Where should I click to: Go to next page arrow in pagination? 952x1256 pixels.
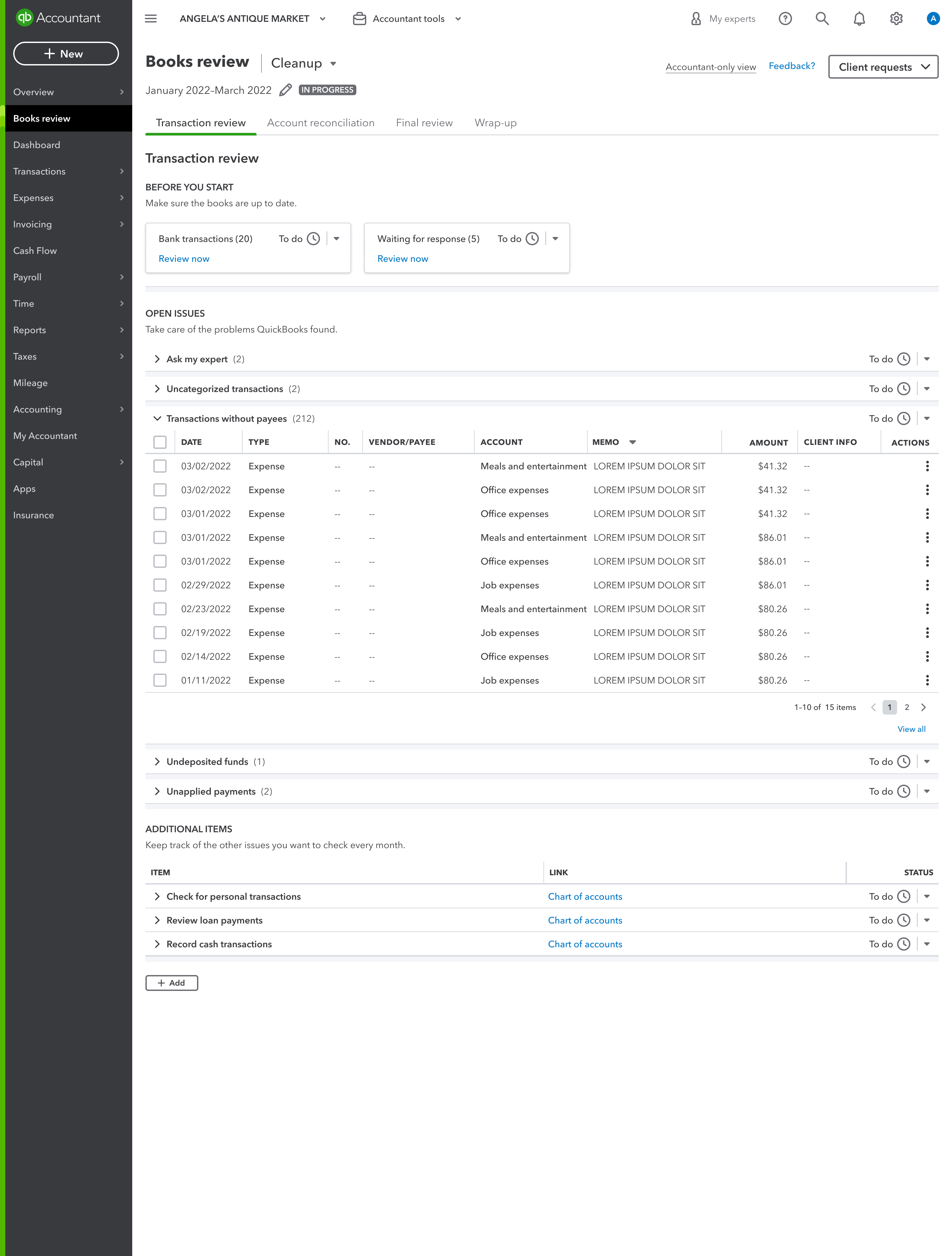[x=924, y=708]
